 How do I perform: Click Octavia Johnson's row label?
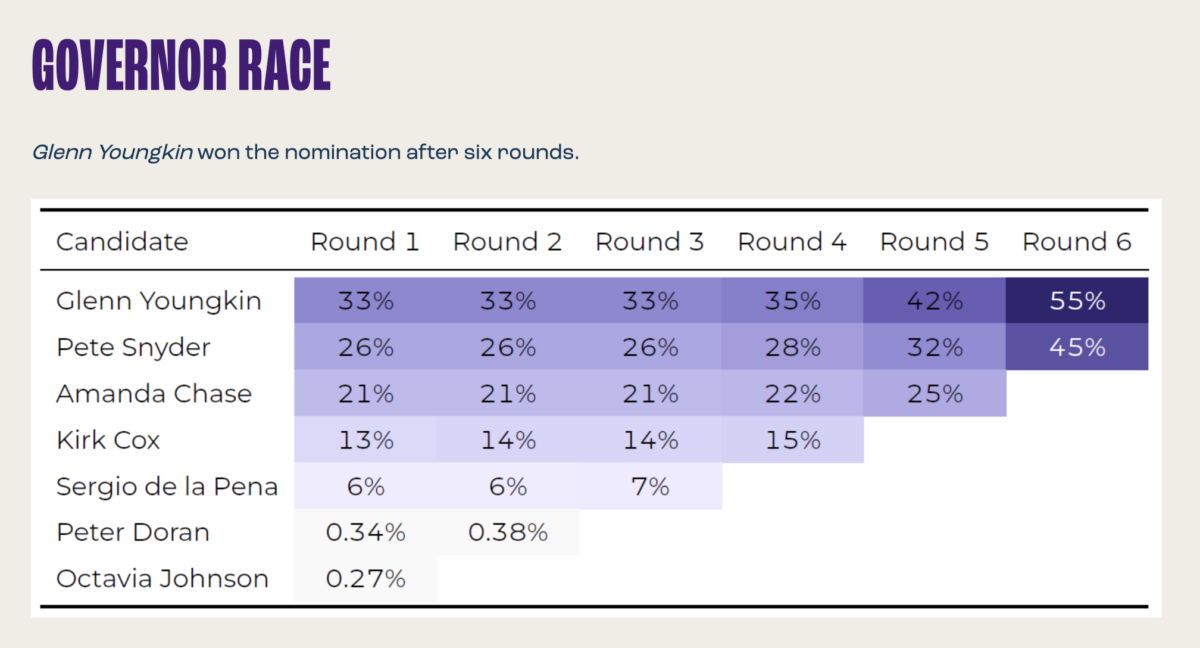click(x=162, y=578)
